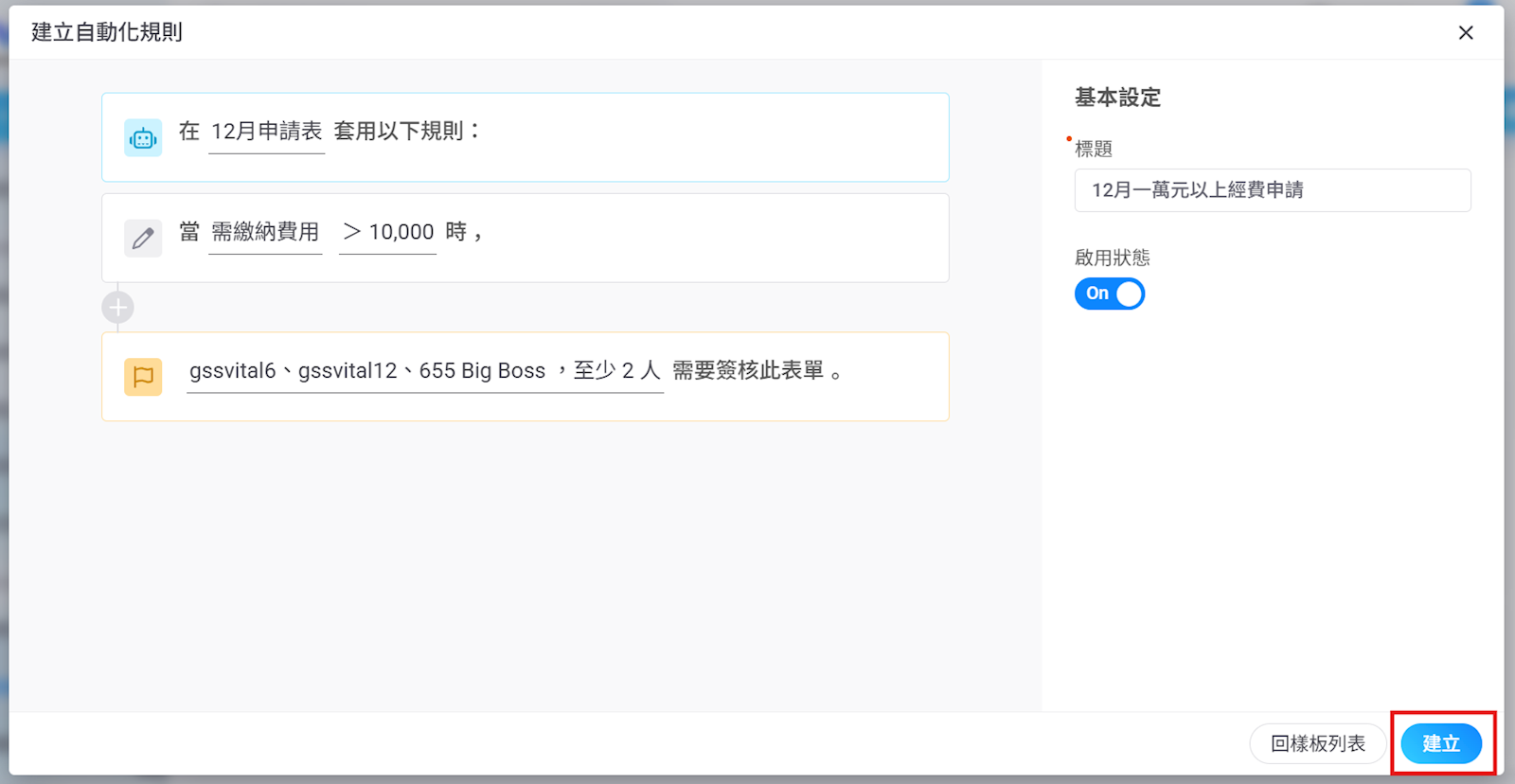Click the blue robot rule icon
Viewport: 1515px width, 784px height.
click(x=143, y=138)
